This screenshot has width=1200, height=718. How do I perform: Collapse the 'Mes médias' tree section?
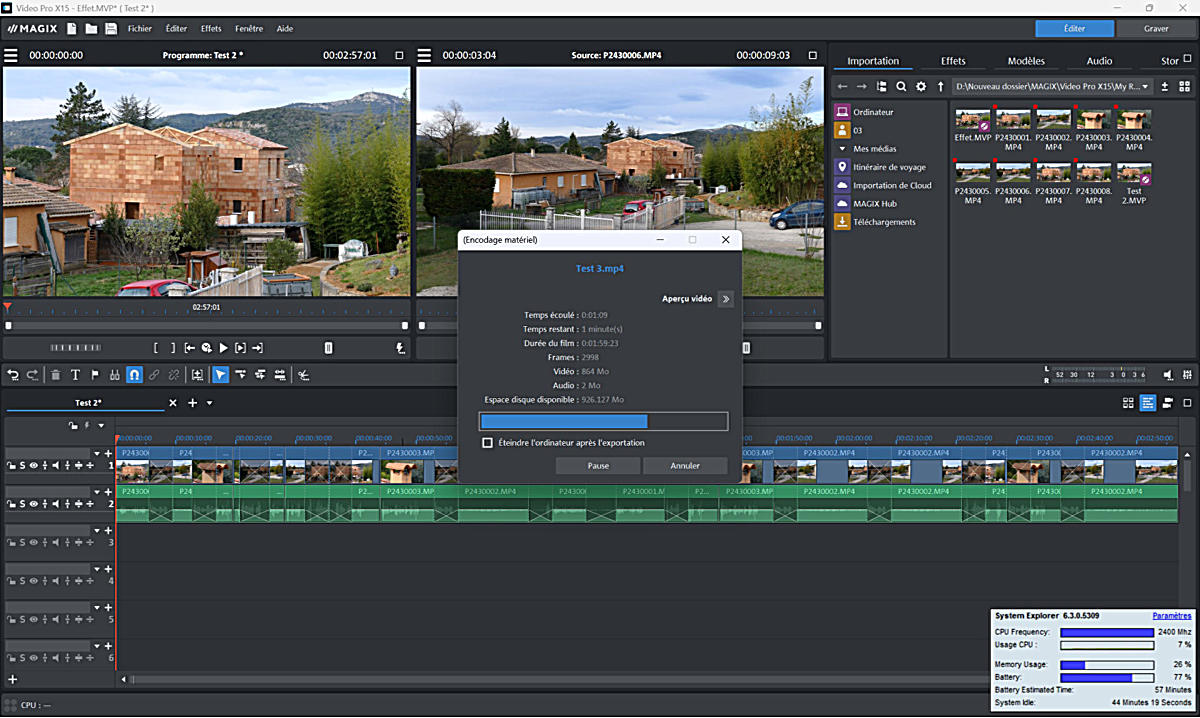(x=842, y=149)
